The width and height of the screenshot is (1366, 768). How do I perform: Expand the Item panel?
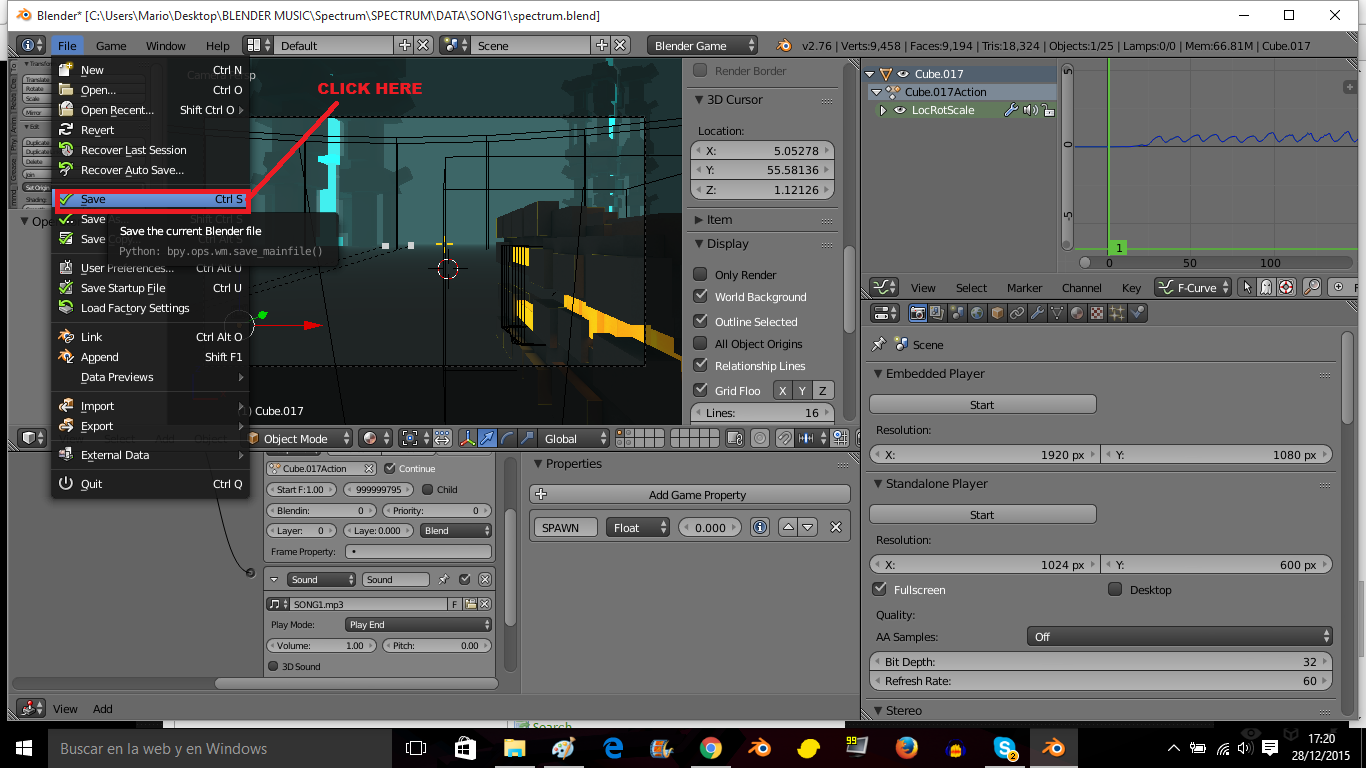[698, 219]
